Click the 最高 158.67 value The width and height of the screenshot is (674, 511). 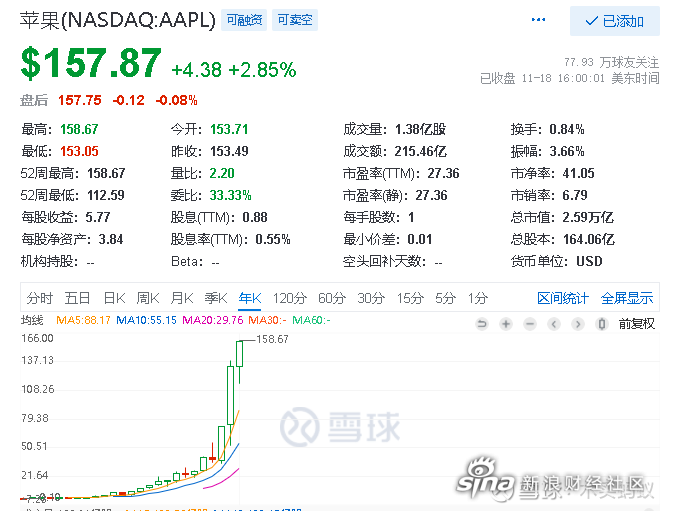[79, 129]
